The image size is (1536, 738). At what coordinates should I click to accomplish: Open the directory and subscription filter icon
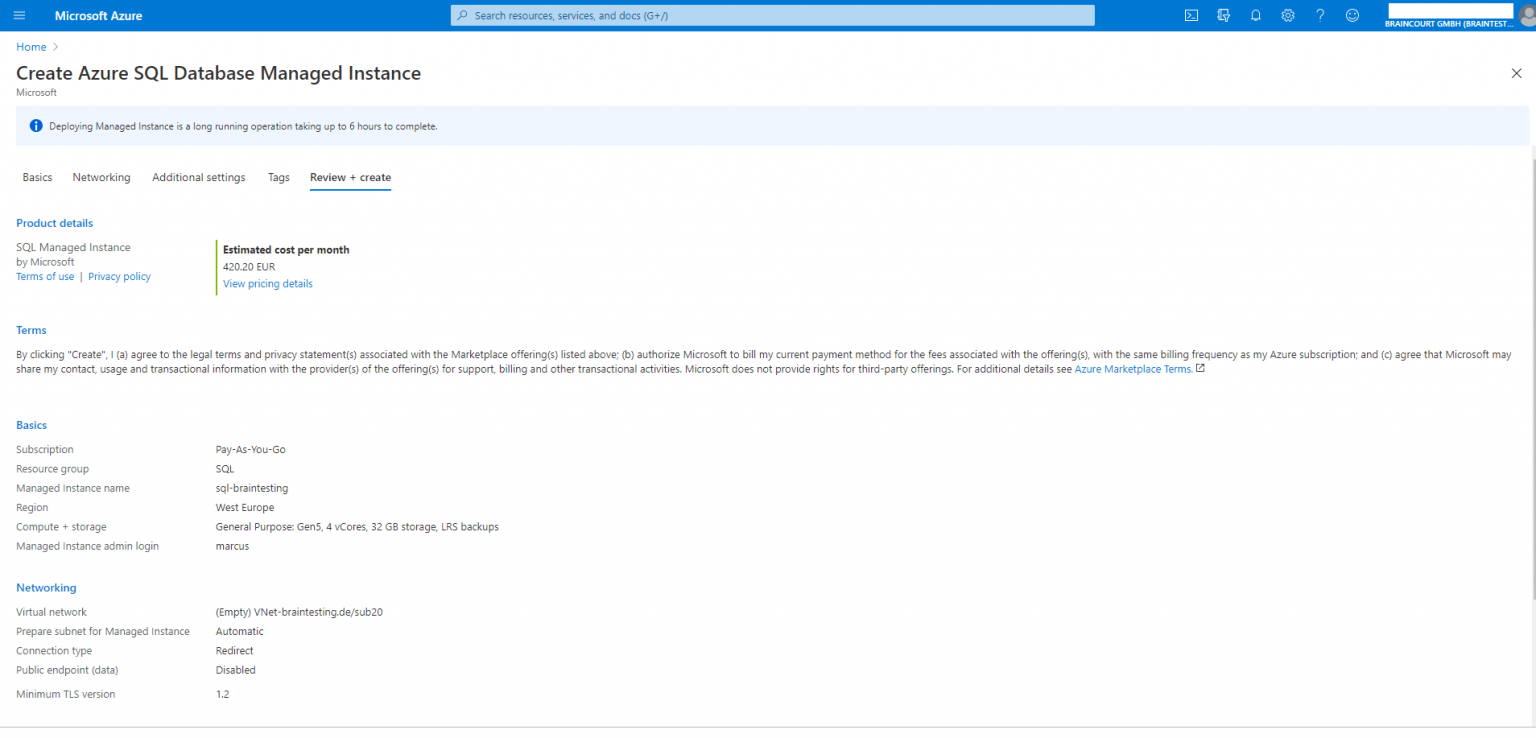tap(1223, 15)
